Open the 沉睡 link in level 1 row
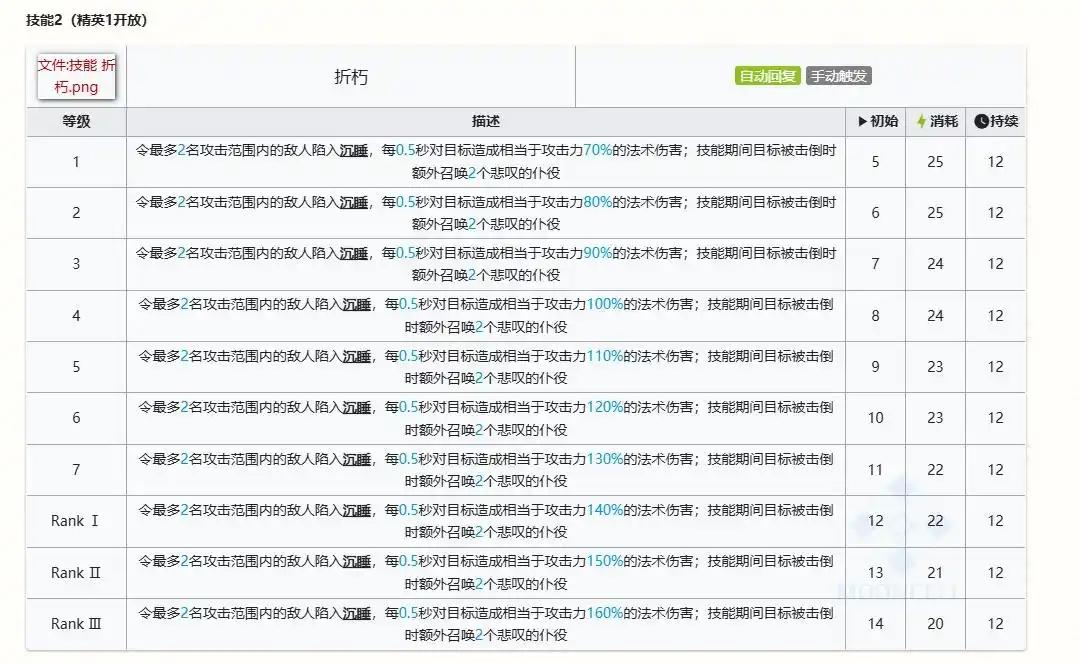Screen dimensions: 1080x664 [354, 150]
